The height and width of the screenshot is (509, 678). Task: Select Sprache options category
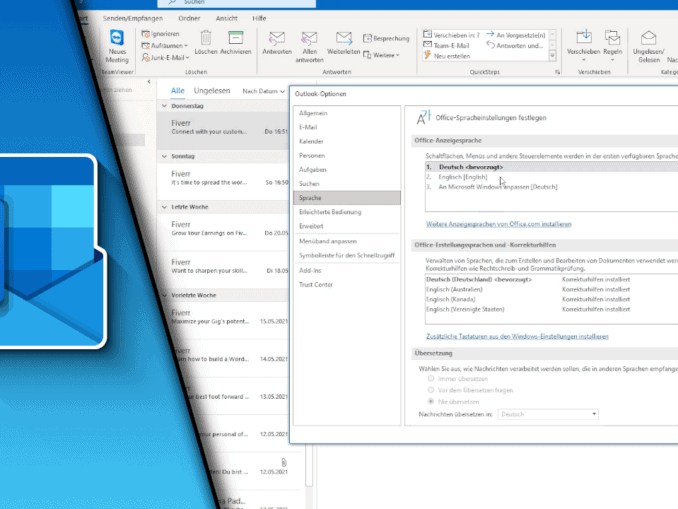pos(347,198)
